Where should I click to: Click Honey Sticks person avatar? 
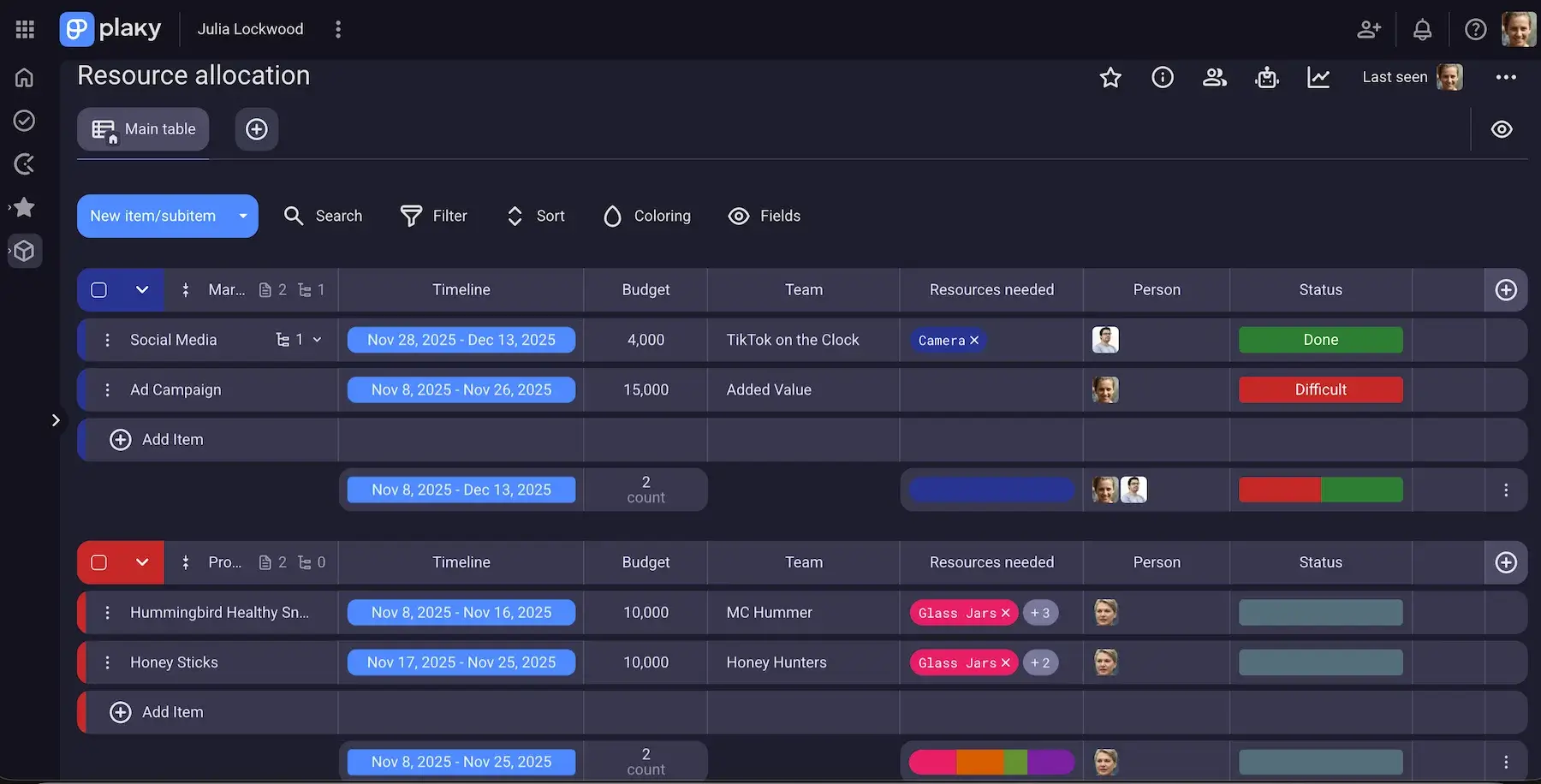(x=1105, y=662)
